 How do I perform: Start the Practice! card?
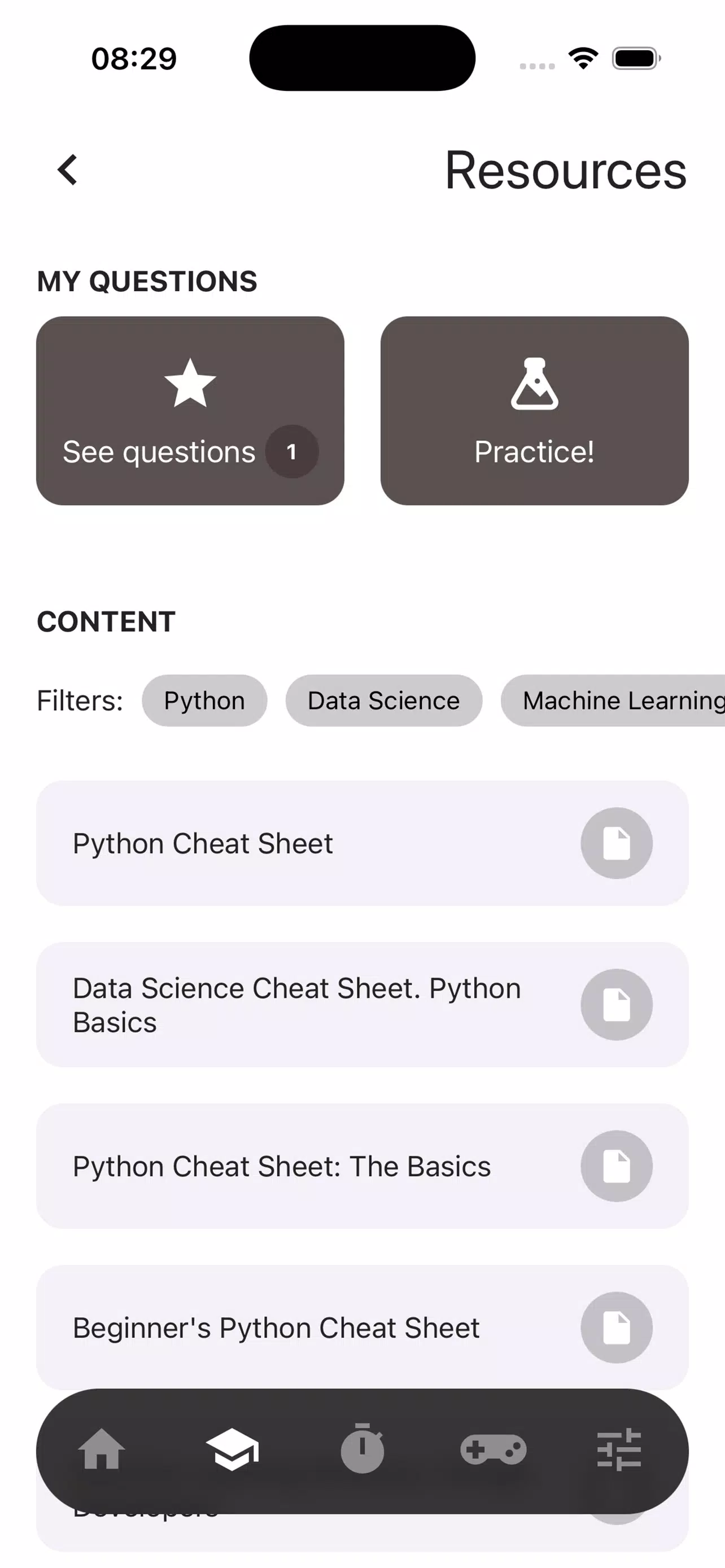point(535,410)
